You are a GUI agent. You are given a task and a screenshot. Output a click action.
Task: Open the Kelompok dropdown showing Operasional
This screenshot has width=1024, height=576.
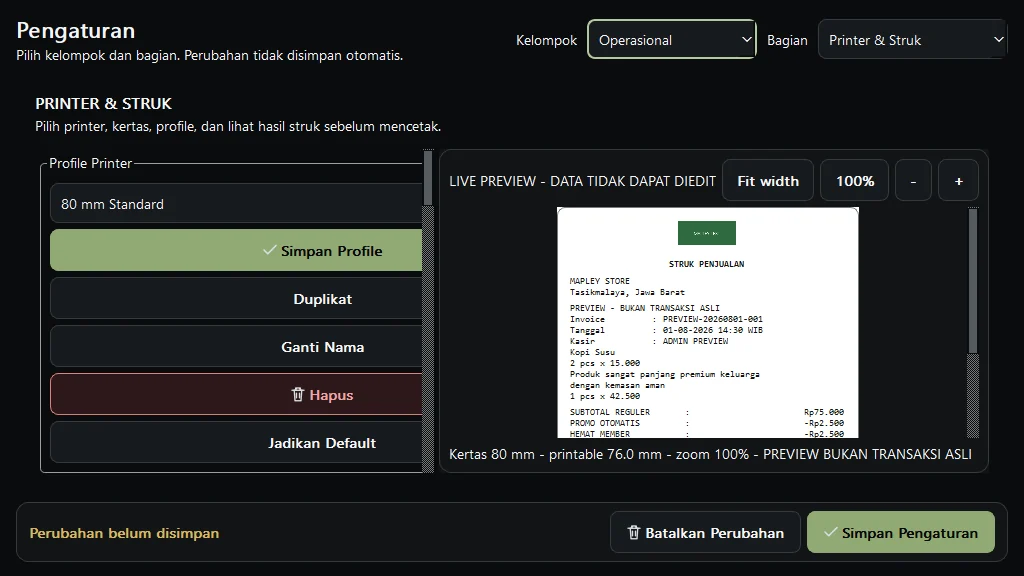point(671,40)
